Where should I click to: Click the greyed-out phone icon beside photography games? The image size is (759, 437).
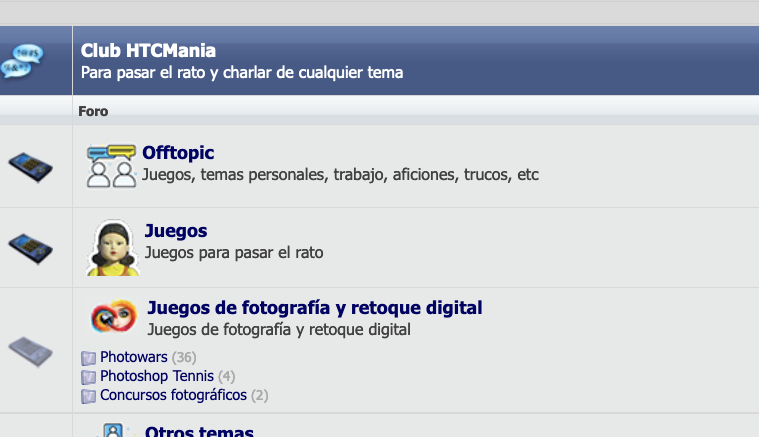pyautogui.click(x=30, y=351)
